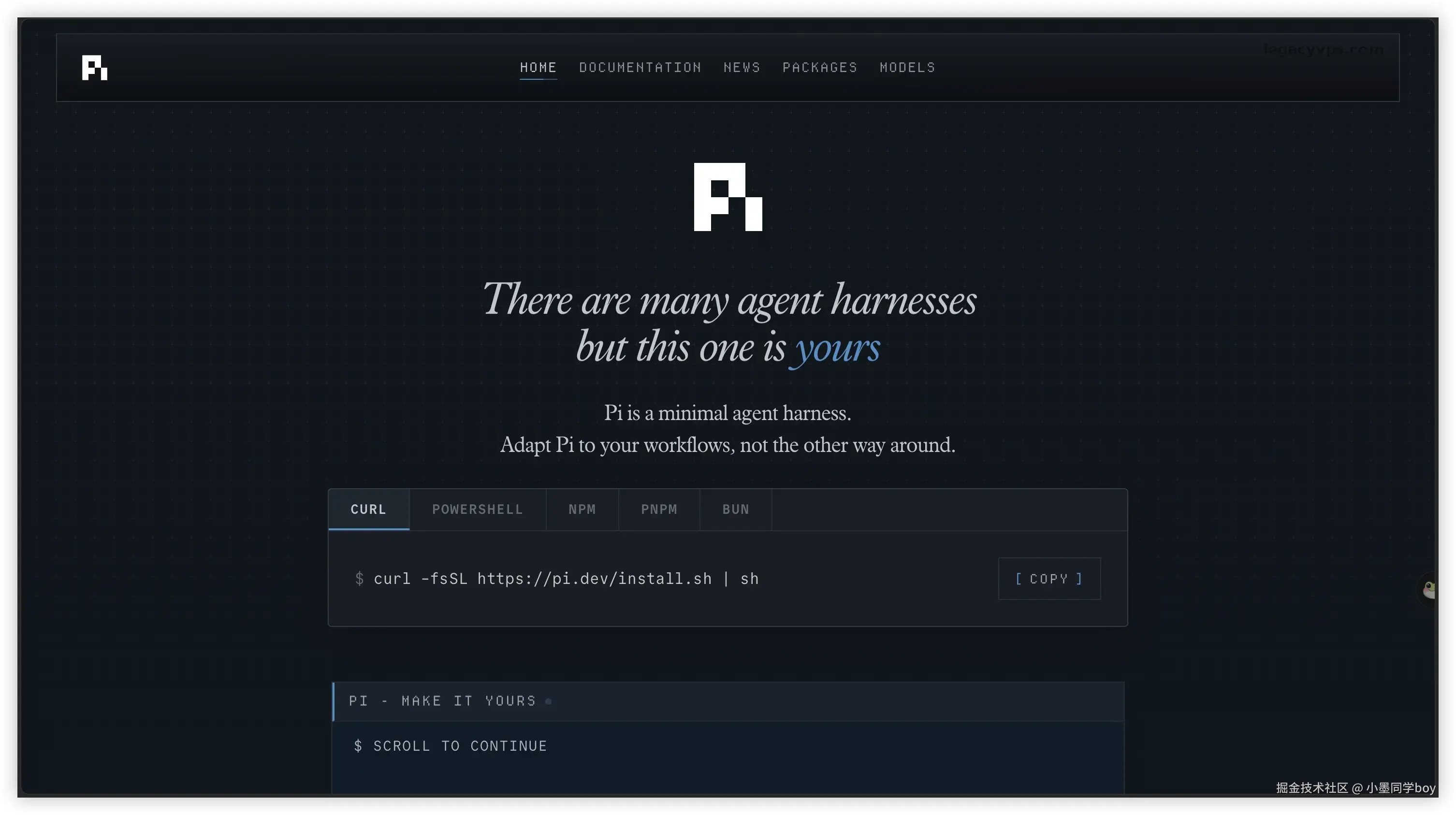Go to the News section

[742, 67]
